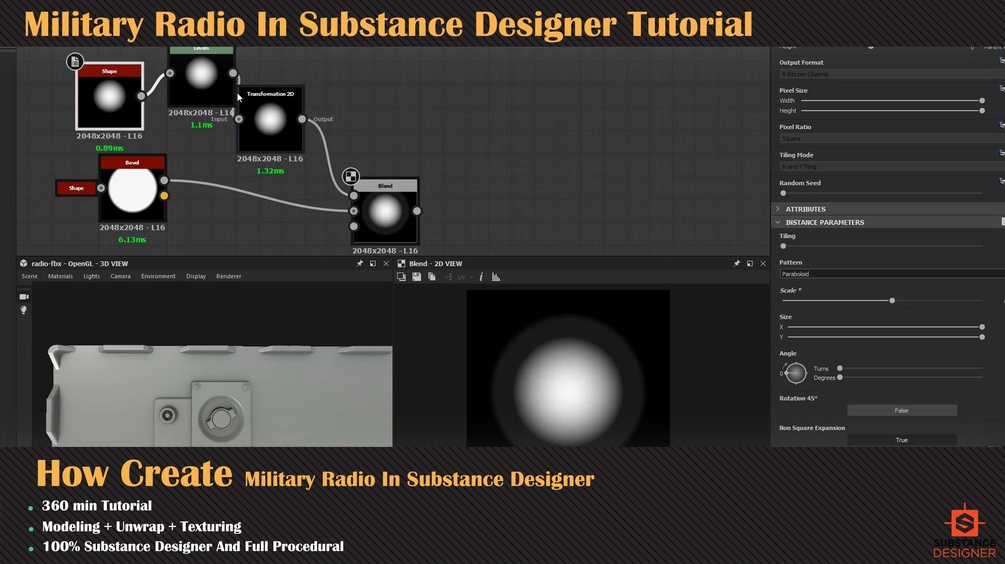Pin the 3D view panel
Viewport: 1005px width, 564px height.
pos(360,263)
